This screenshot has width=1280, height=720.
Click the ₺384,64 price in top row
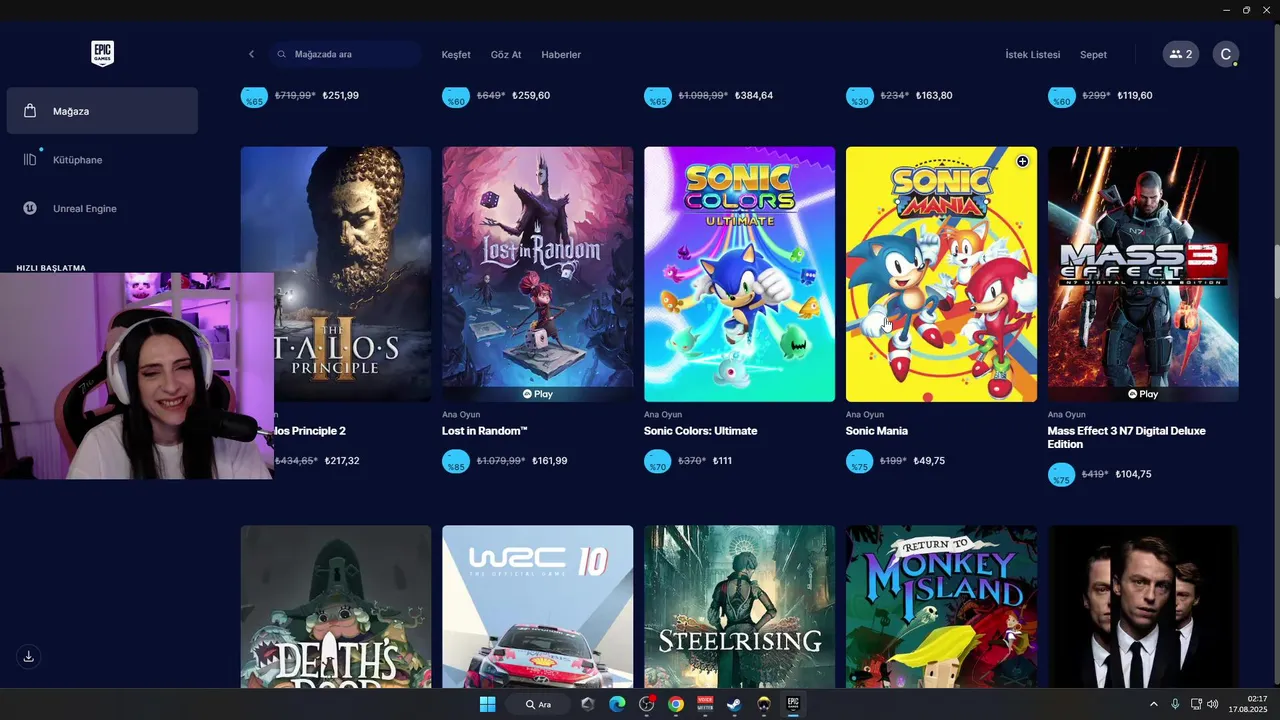(x=753, y=96)
